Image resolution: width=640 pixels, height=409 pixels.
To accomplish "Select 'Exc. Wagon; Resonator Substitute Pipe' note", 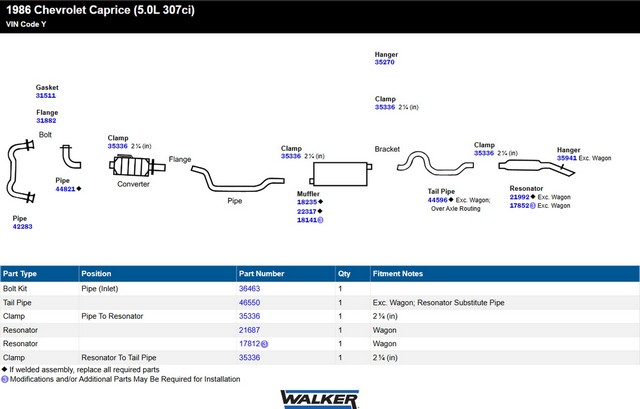I will [x=438, y=302].
